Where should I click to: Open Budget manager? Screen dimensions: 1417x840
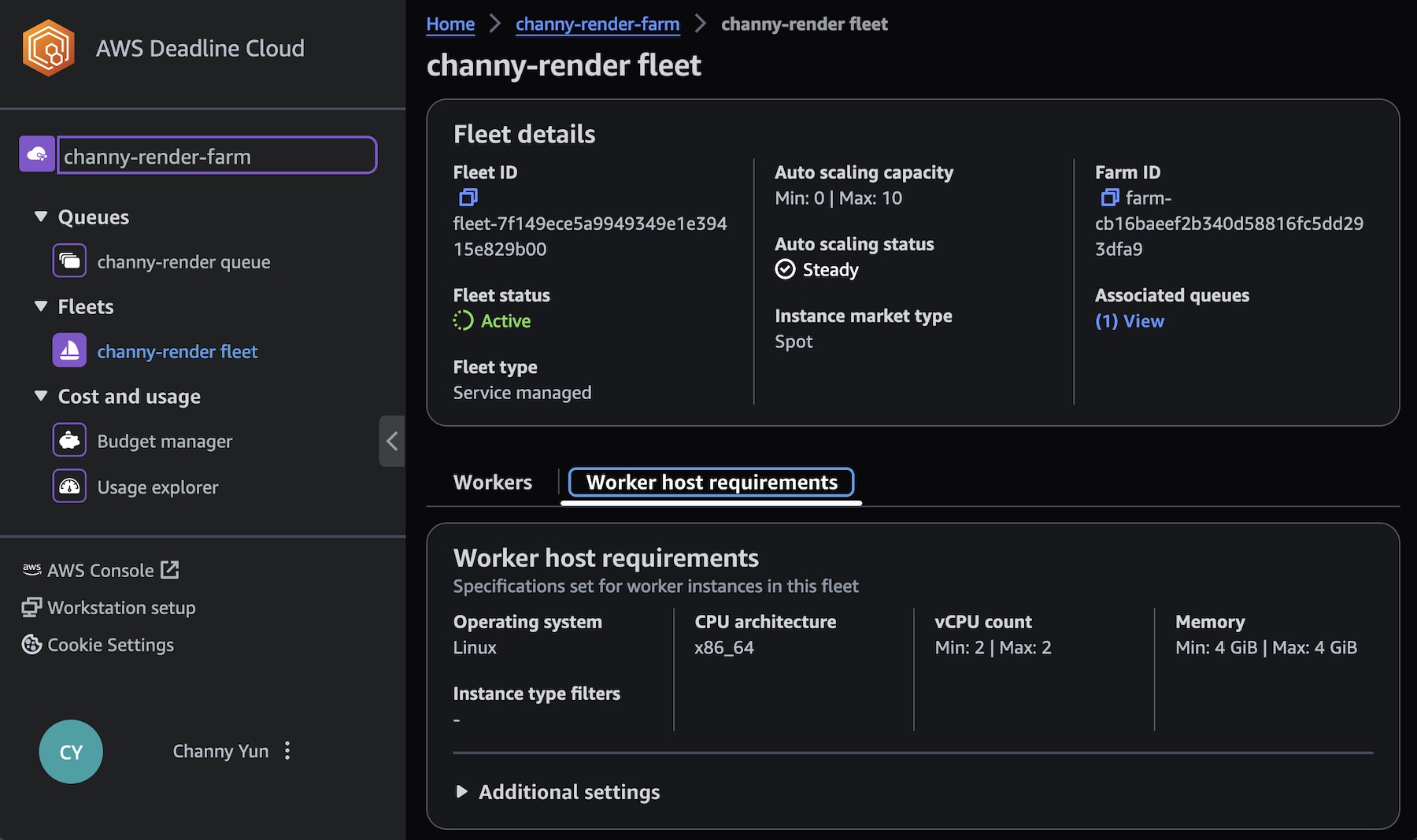165,441
